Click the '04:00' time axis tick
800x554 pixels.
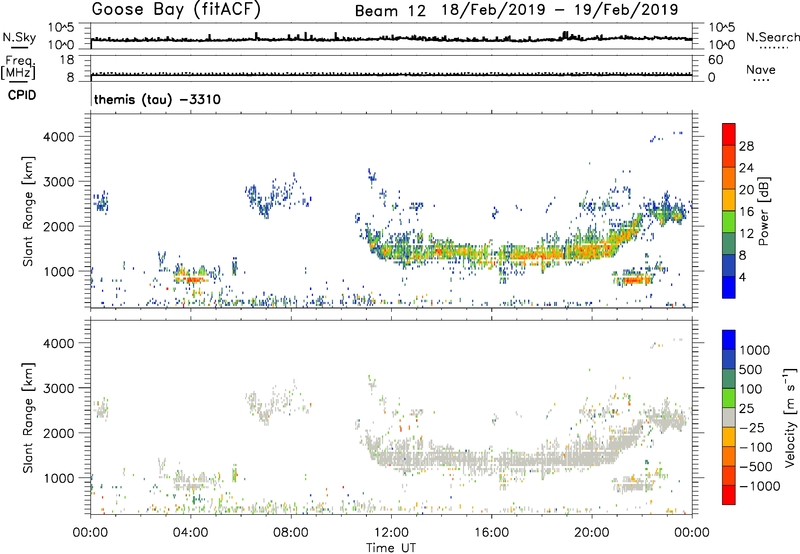191,533
